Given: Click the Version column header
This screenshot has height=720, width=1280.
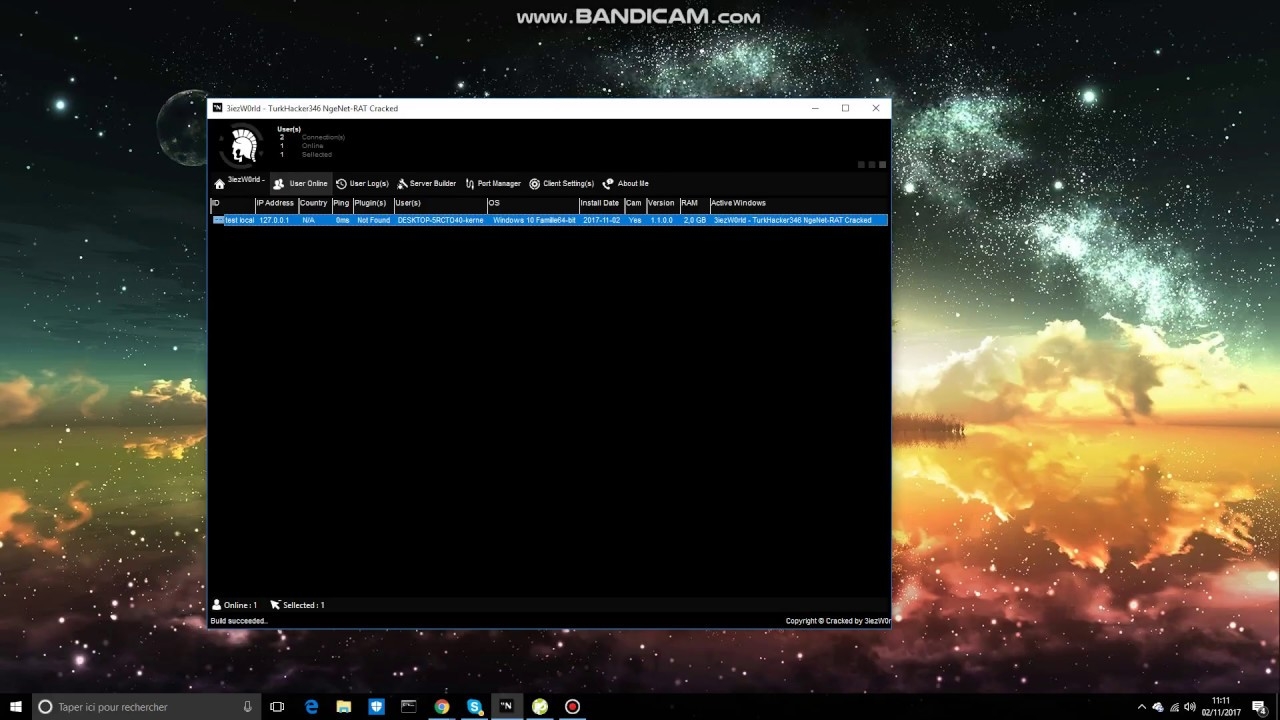Looking at the screenshot, I should coord(662,203).
